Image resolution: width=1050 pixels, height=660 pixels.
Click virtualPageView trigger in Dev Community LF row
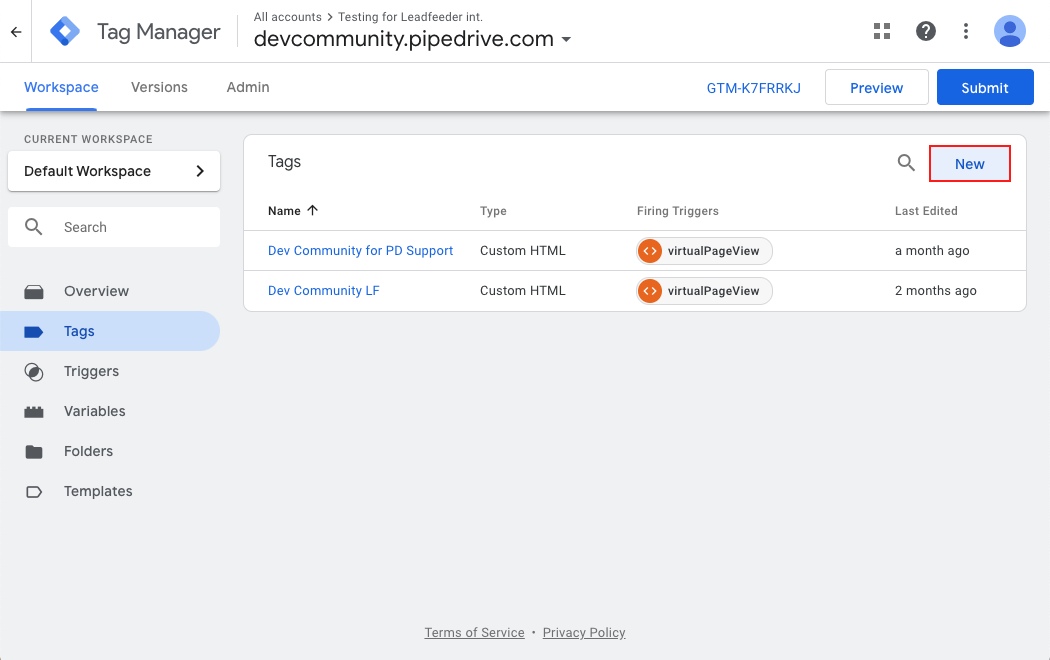(x=704, y=291)
